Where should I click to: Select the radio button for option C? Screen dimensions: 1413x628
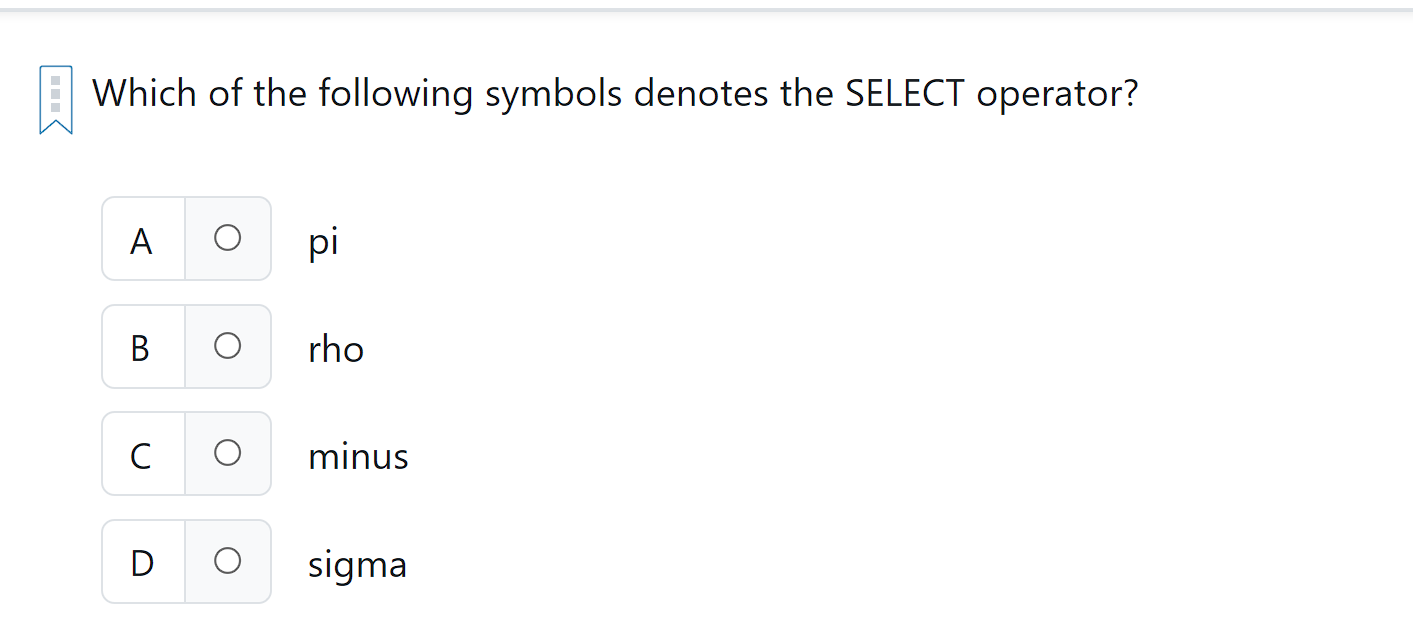tap(228, 453)
